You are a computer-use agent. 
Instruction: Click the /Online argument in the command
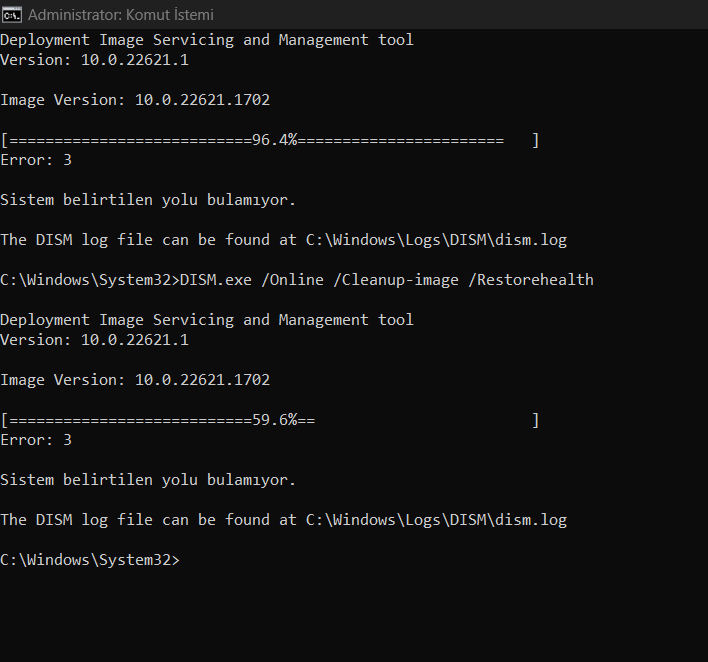click(293, 280)
